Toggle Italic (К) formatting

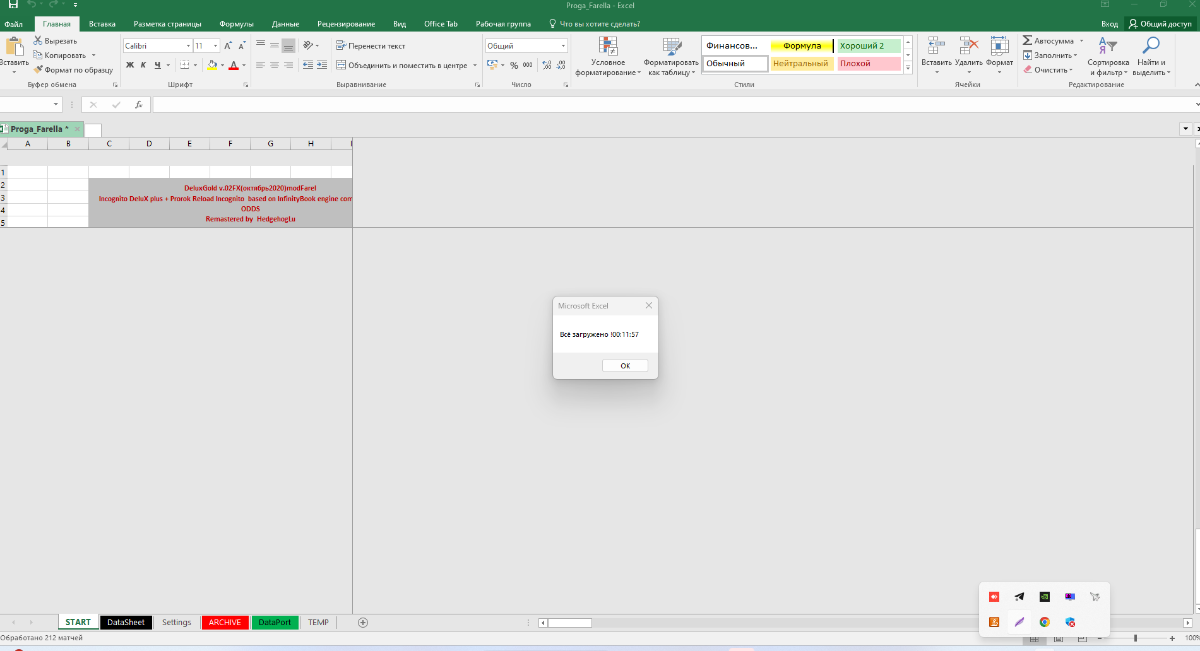[x=143, y=65]
